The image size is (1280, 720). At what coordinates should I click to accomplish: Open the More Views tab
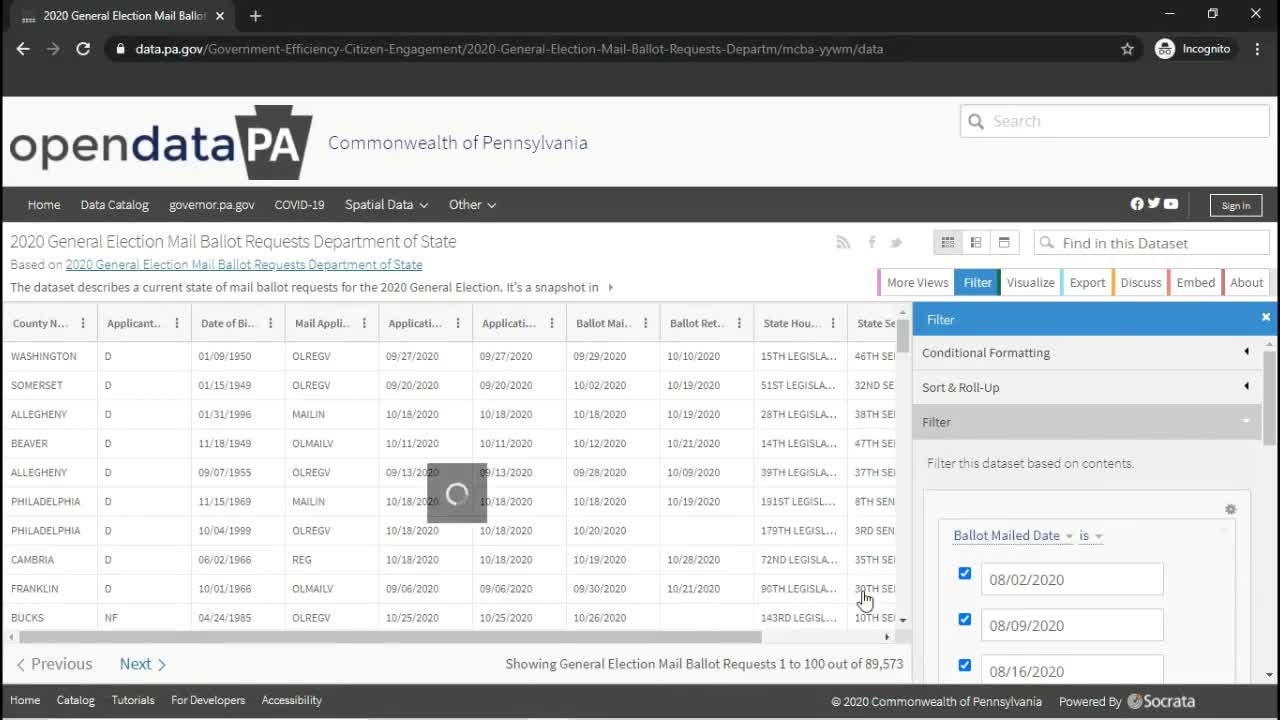[916, 282]
